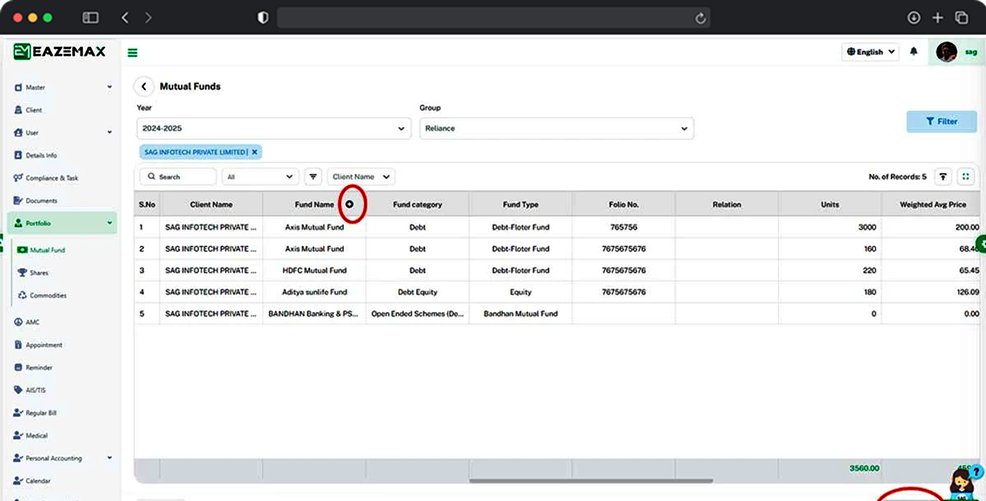Select the Aditya sunlife Fund cell
The height and width of the screenshot is (501, 986).
[x=314, y=292]
